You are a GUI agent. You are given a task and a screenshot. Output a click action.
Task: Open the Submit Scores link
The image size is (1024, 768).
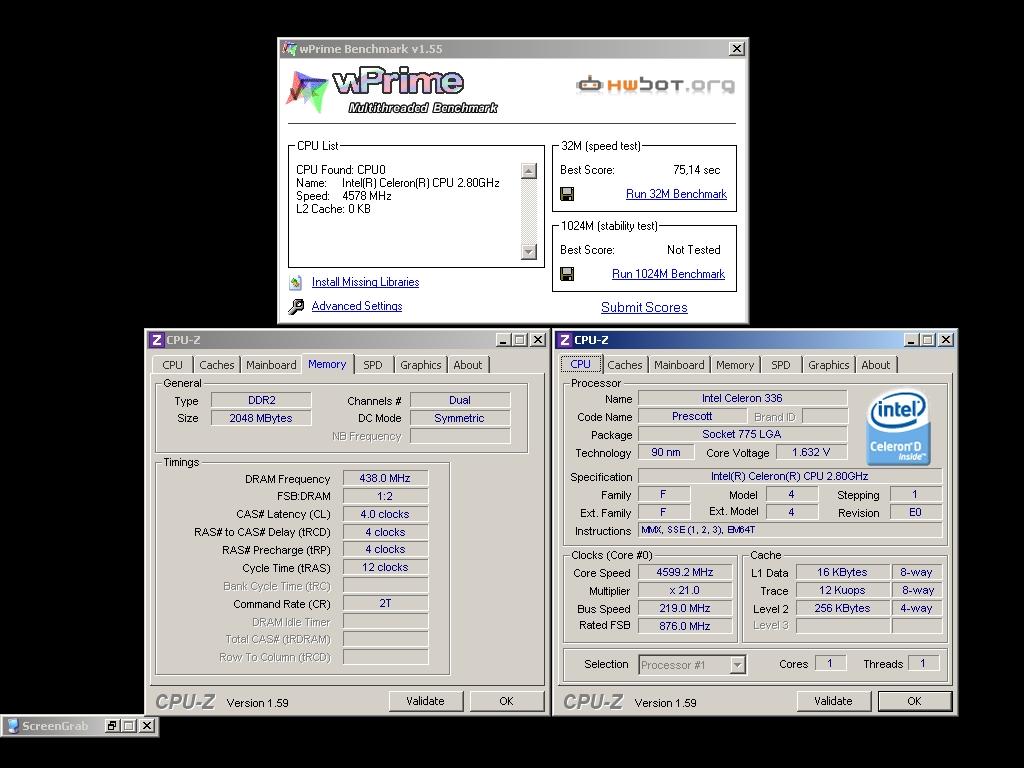(x=644, y=308)
